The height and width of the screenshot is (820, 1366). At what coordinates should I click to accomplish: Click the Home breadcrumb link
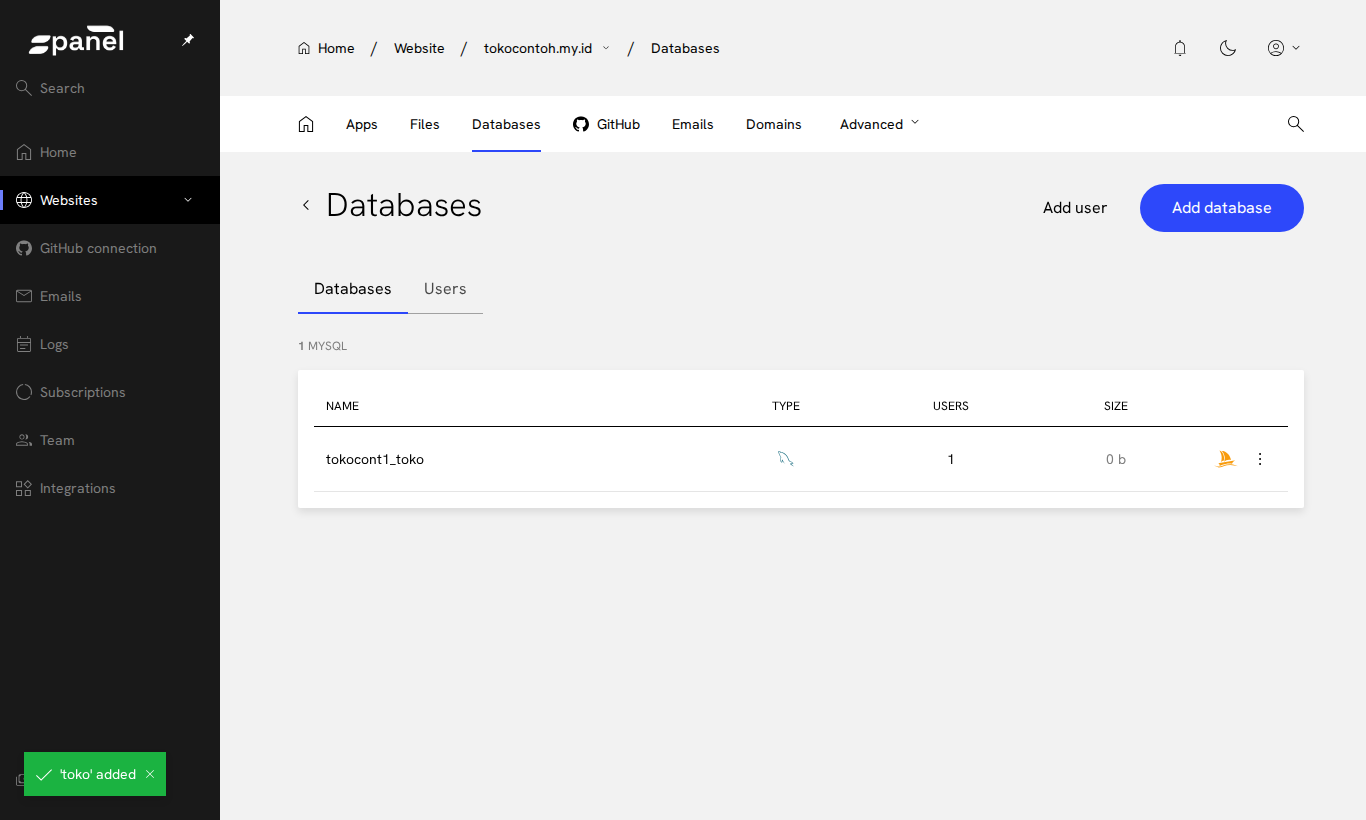326,48
